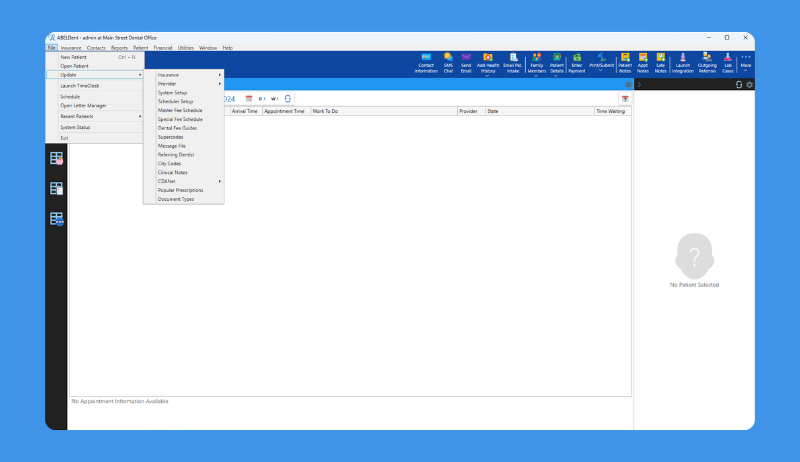The height and width of the screenshot is (462, 800).
Task: Expand Print/Submit dropdown arrow
Action: pos(601,70)
